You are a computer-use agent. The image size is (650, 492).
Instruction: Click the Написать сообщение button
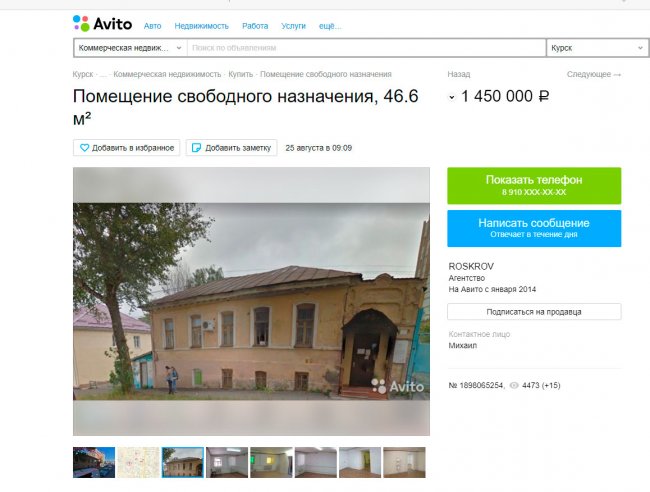[x=534, y=228]
